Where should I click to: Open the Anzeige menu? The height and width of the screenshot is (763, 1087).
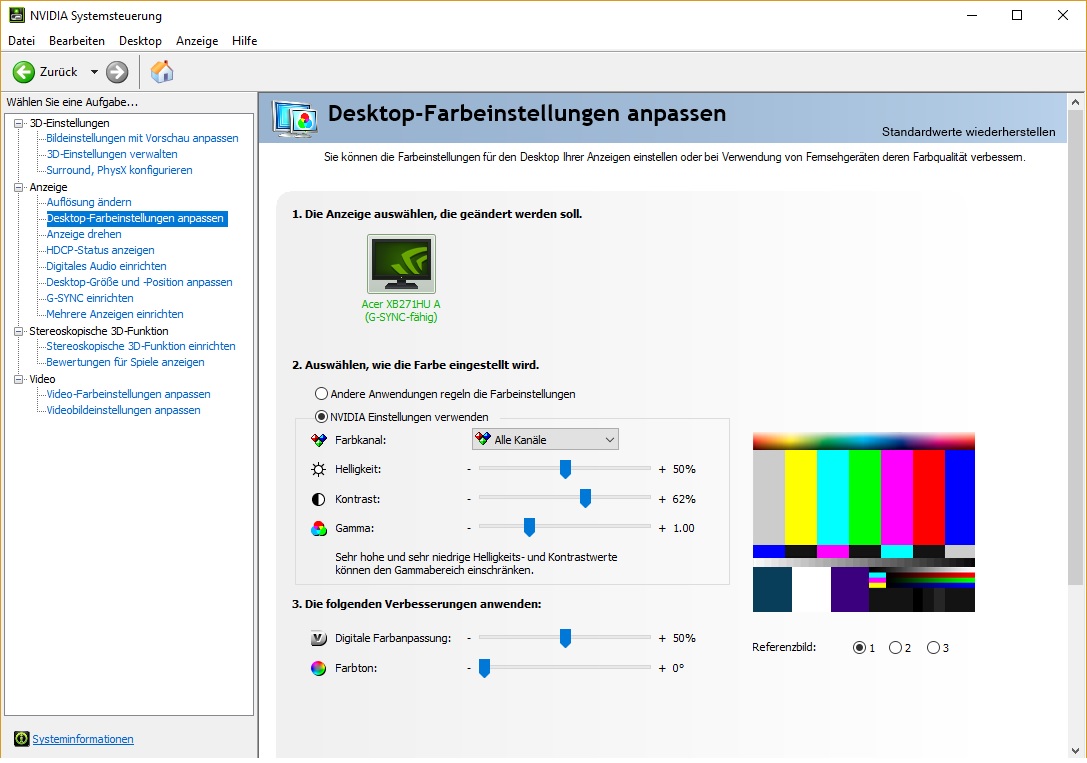click(x=197, y=41)
